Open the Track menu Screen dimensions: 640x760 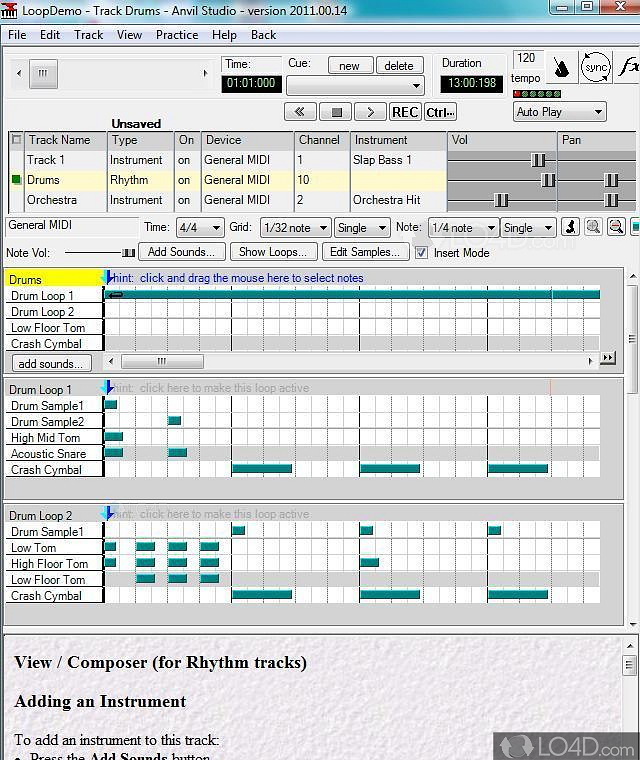coord(88,34)
